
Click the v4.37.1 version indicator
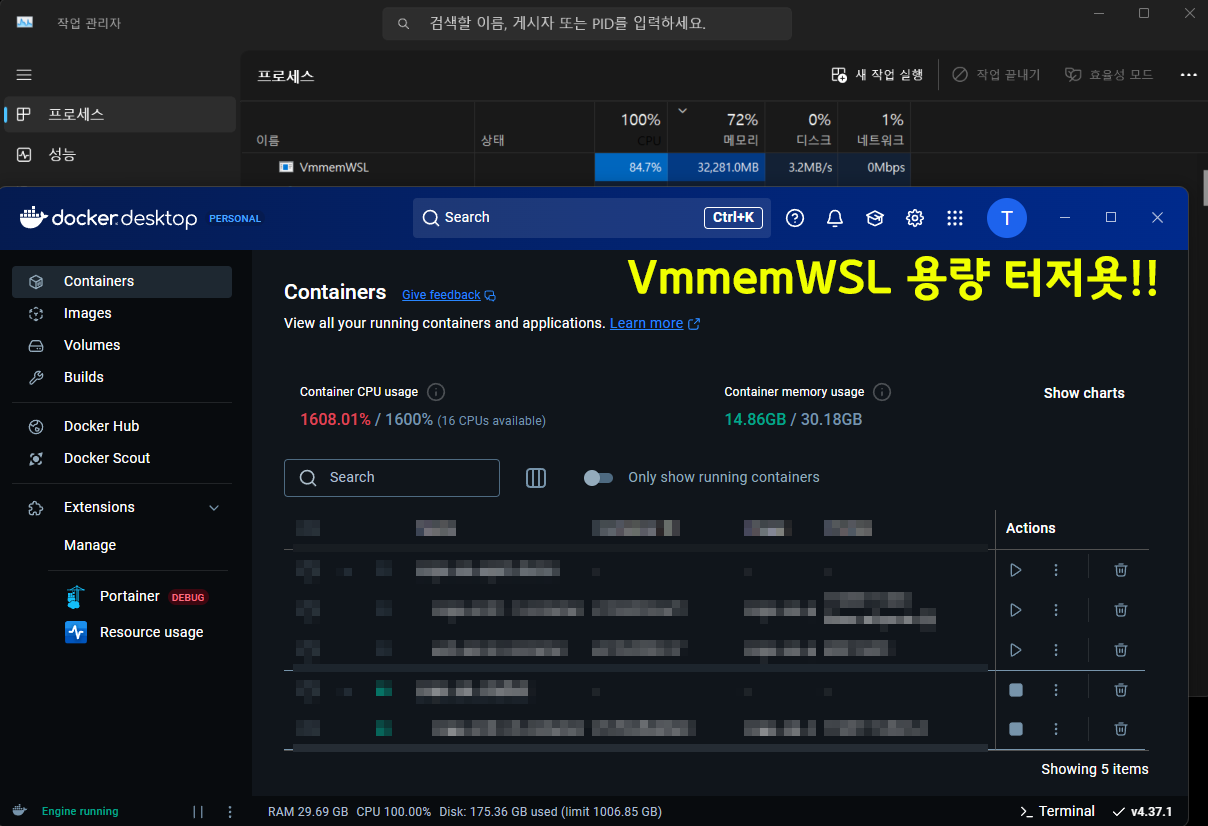tap(1143, 812)
